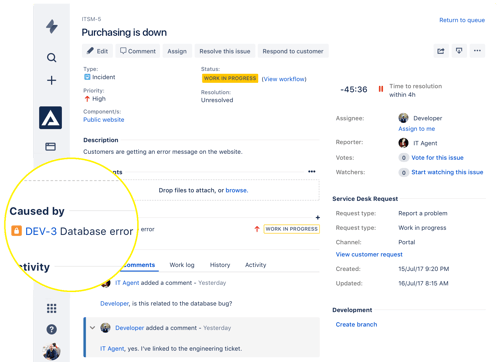
Task: Switch to the Comments tab
Action: (138, 265)
